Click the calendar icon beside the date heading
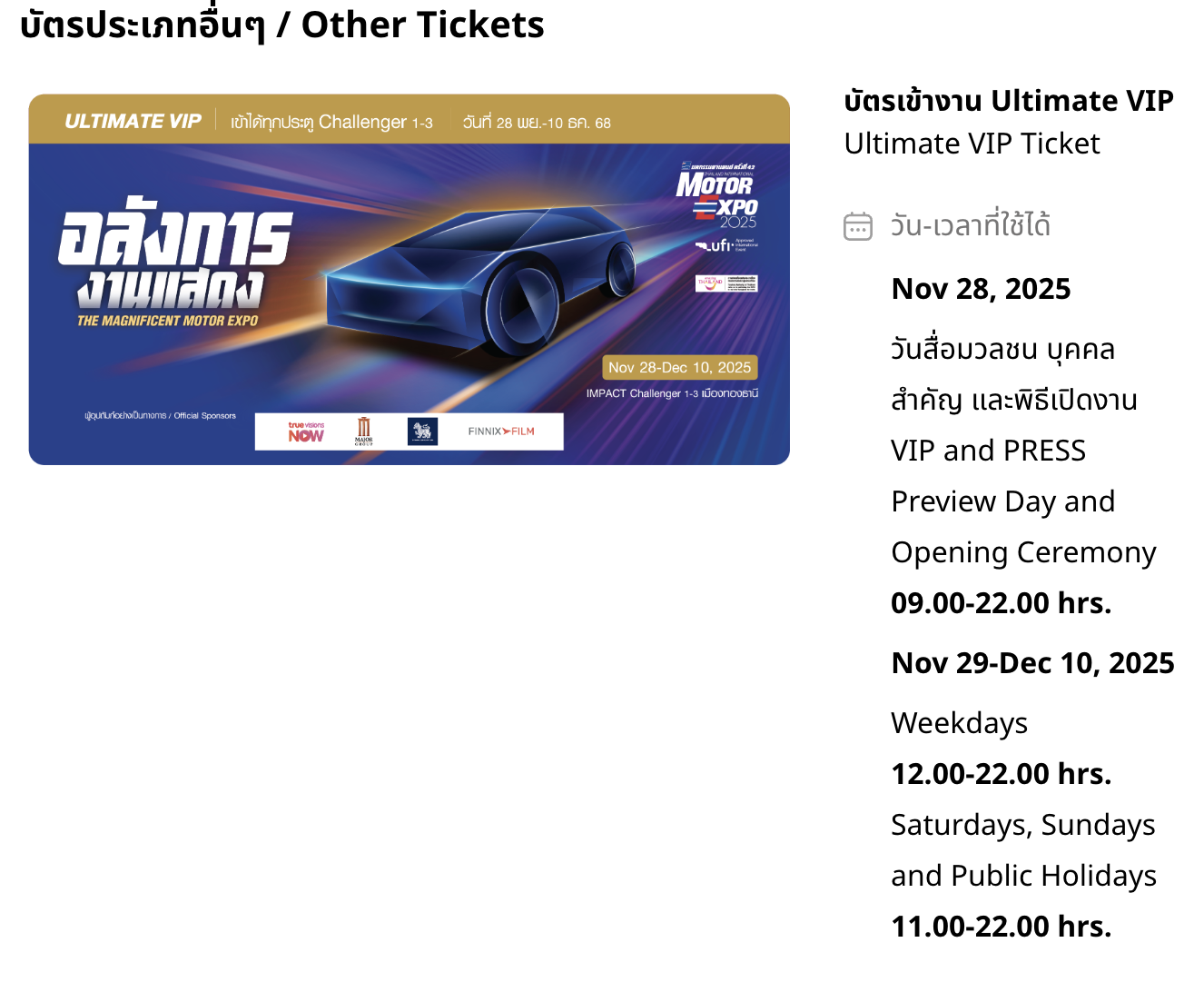Screen dimensions: 1204x992 857,226
